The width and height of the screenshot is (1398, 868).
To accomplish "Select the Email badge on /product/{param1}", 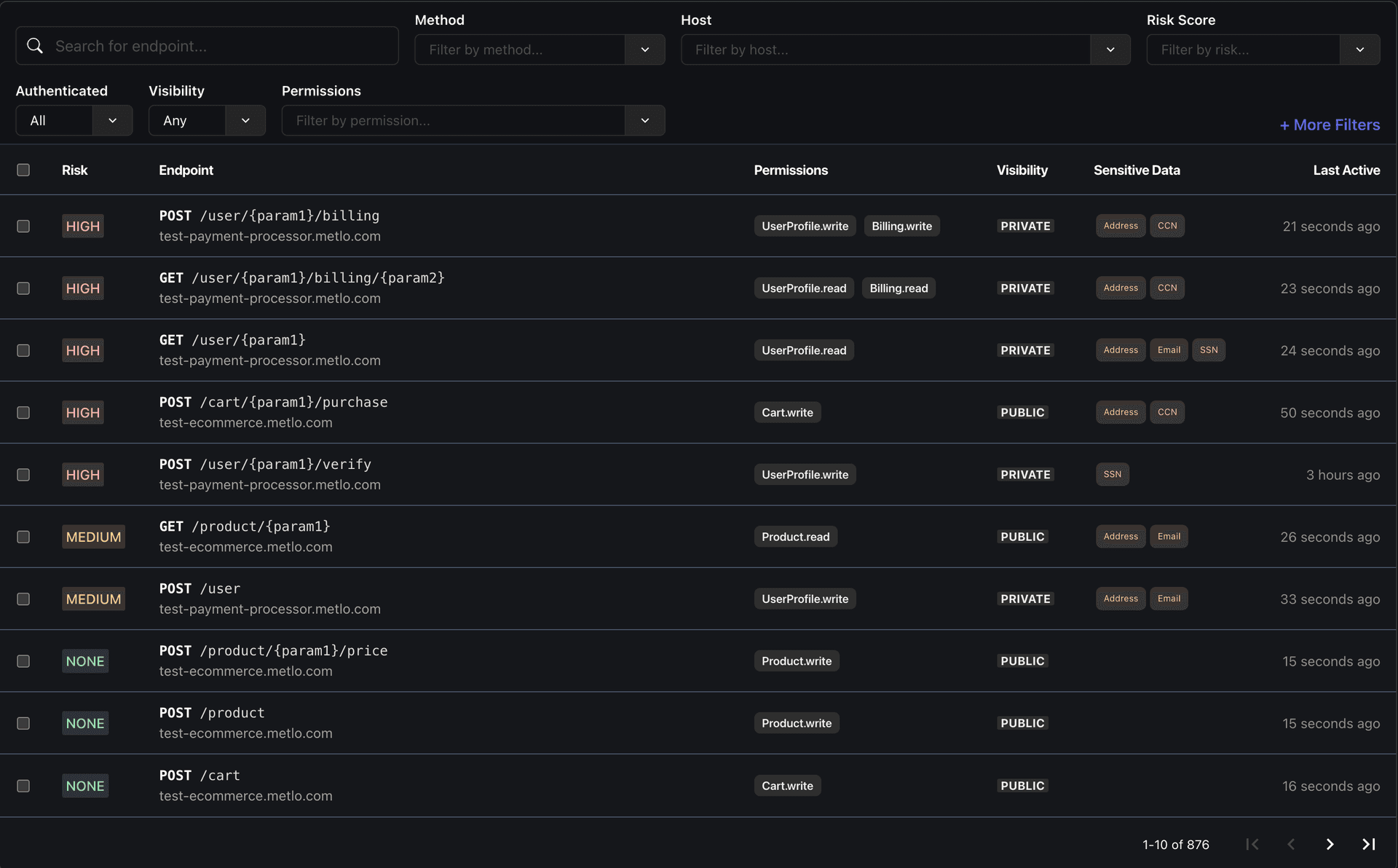I will pyautogui.click(x=1169, y=537).
